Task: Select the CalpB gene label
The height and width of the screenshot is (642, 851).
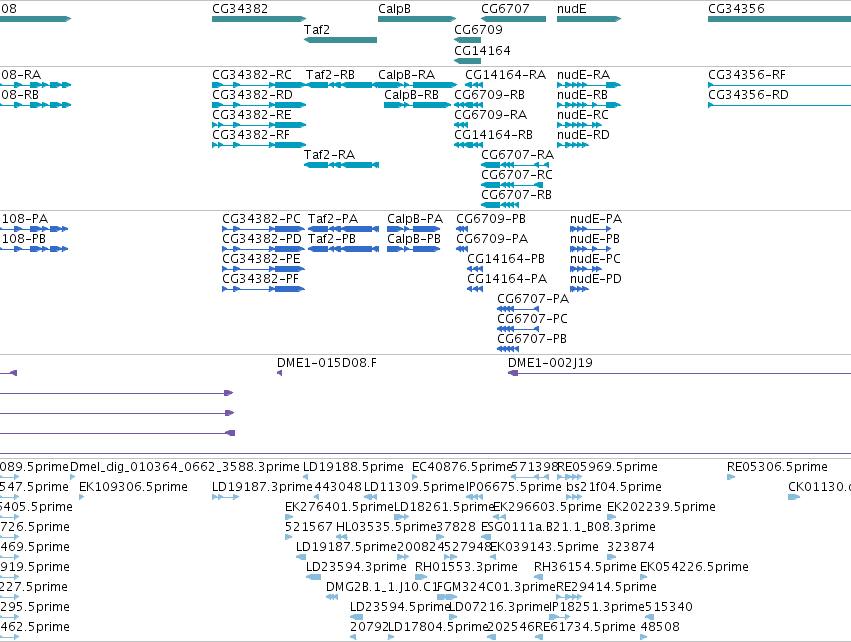Action: [395, 9]
